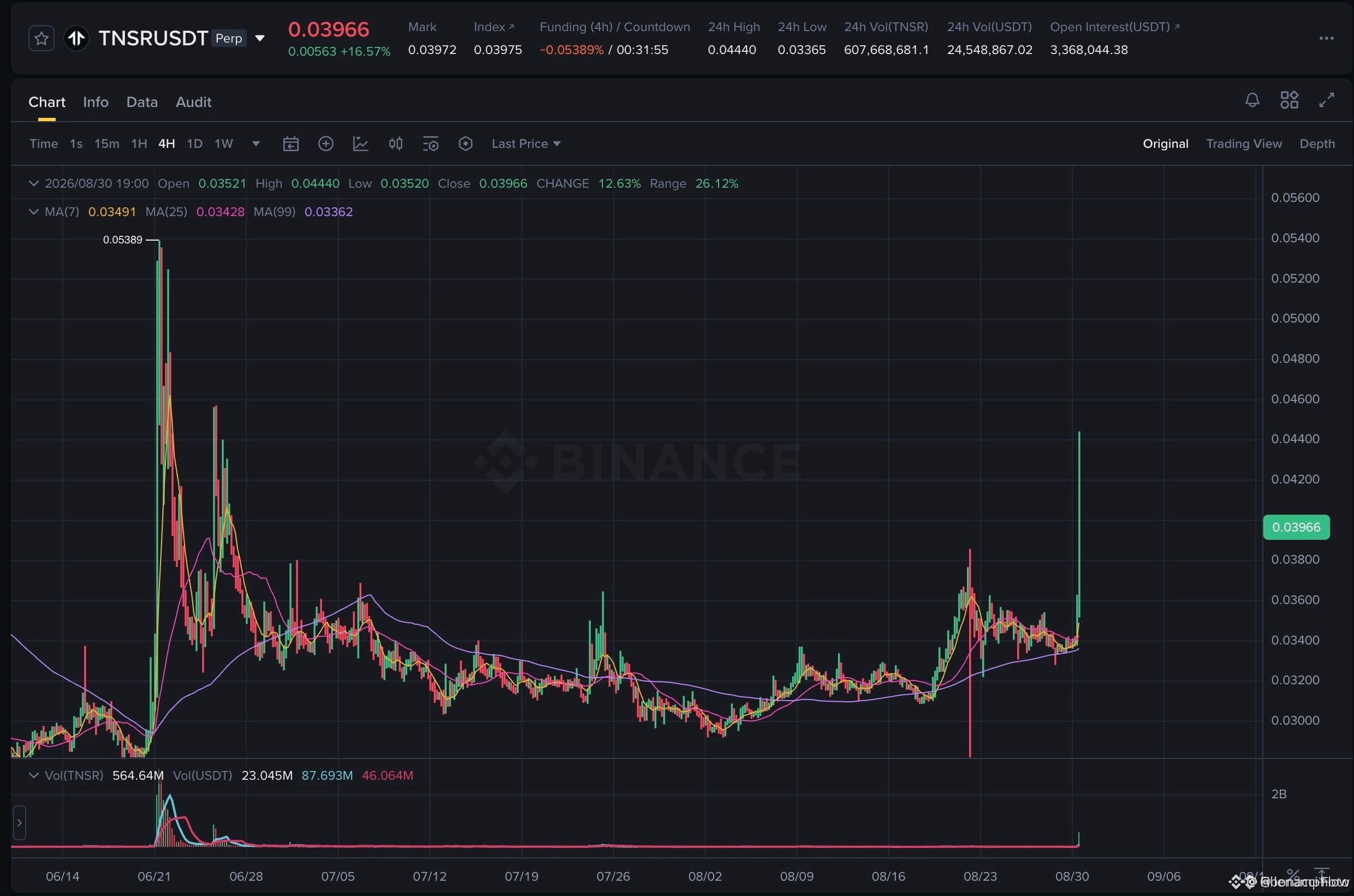Click the TNSR token logo icon

(76, 38)
